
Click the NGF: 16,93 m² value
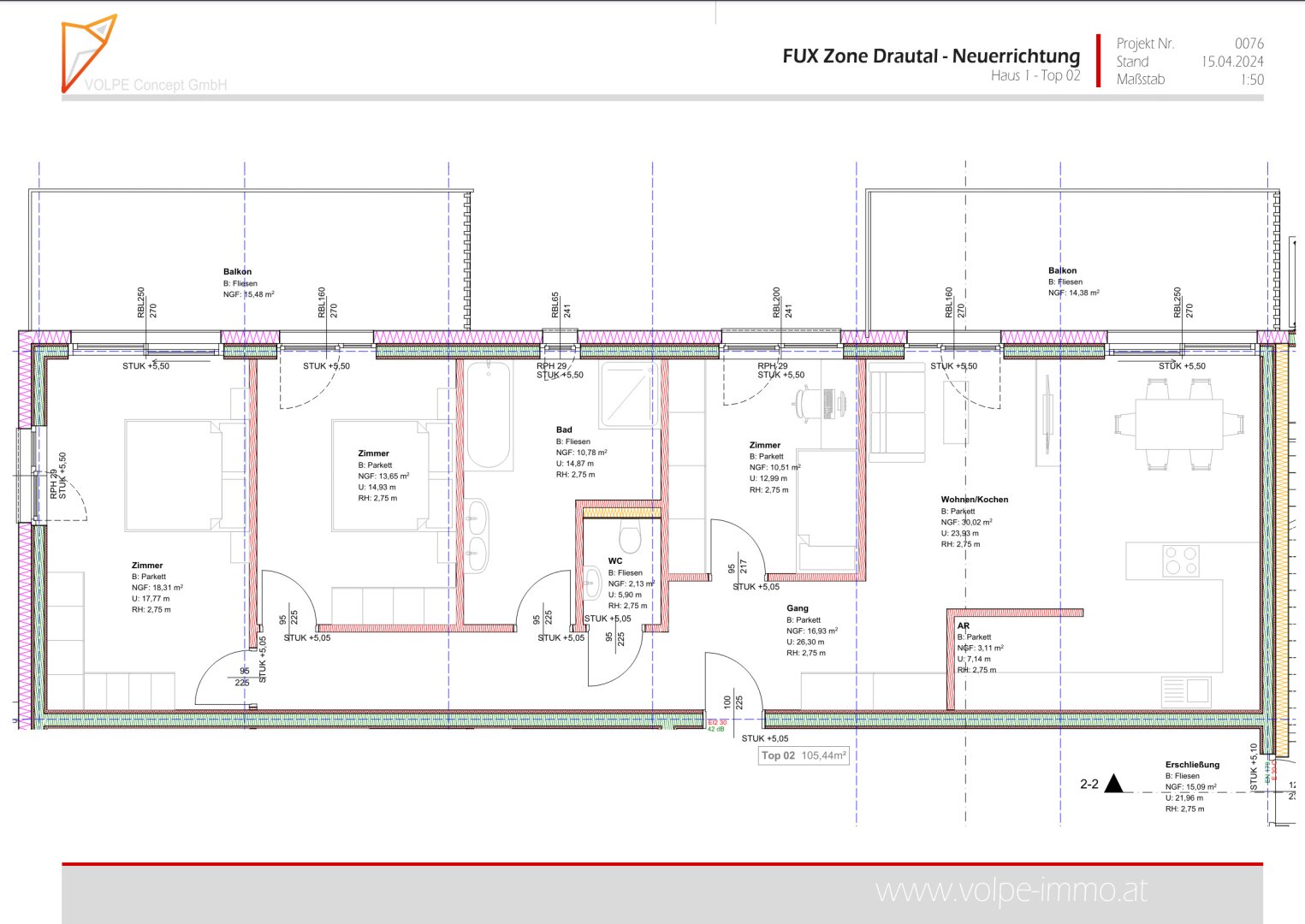coord(812,631)
